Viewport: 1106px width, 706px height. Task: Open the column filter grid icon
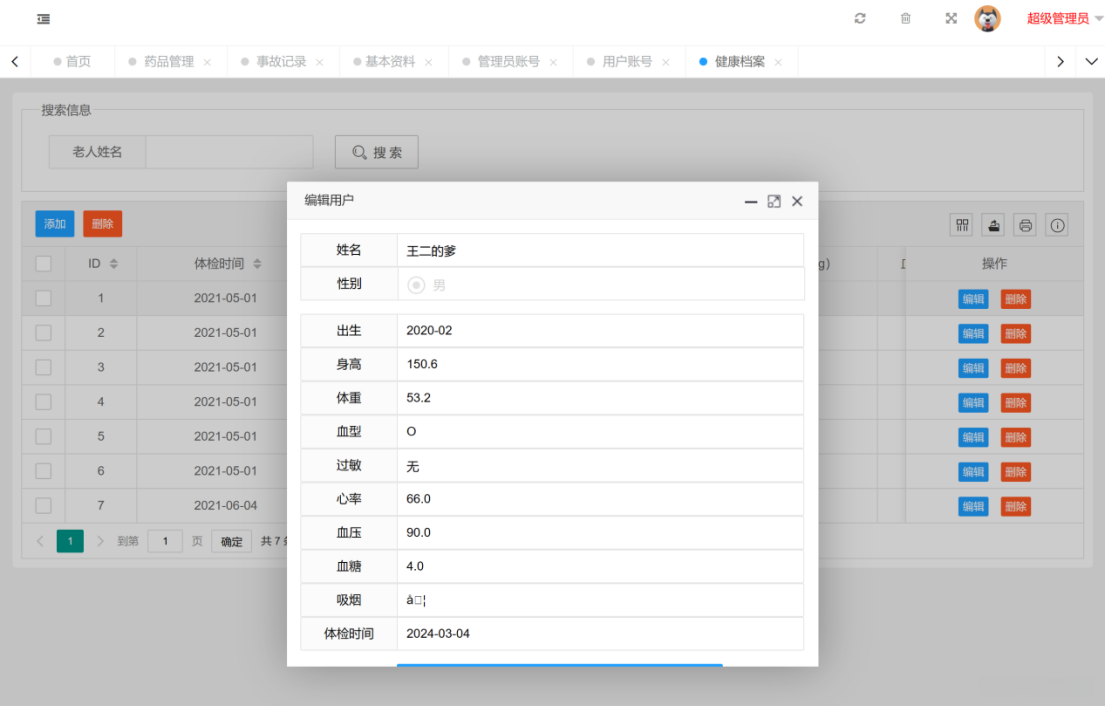962,225
